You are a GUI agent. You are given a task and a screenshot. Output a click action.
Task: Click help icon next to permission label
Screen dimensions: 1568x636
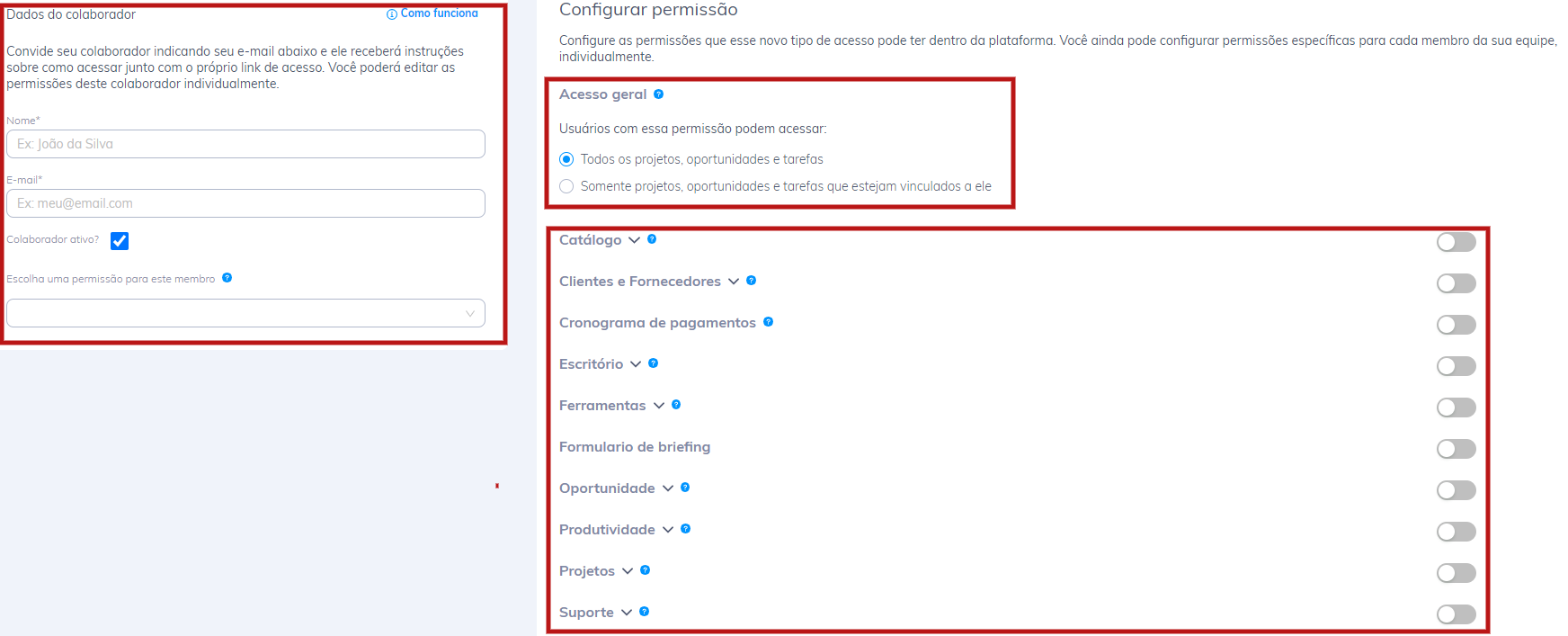227,278
